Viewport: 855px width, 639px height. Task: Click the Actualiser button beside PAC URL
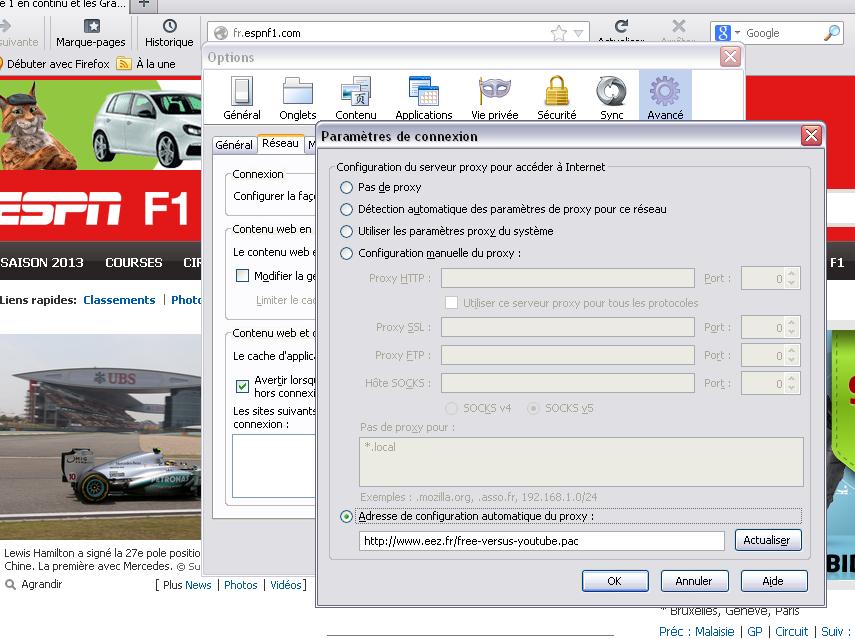pos(767,540)
